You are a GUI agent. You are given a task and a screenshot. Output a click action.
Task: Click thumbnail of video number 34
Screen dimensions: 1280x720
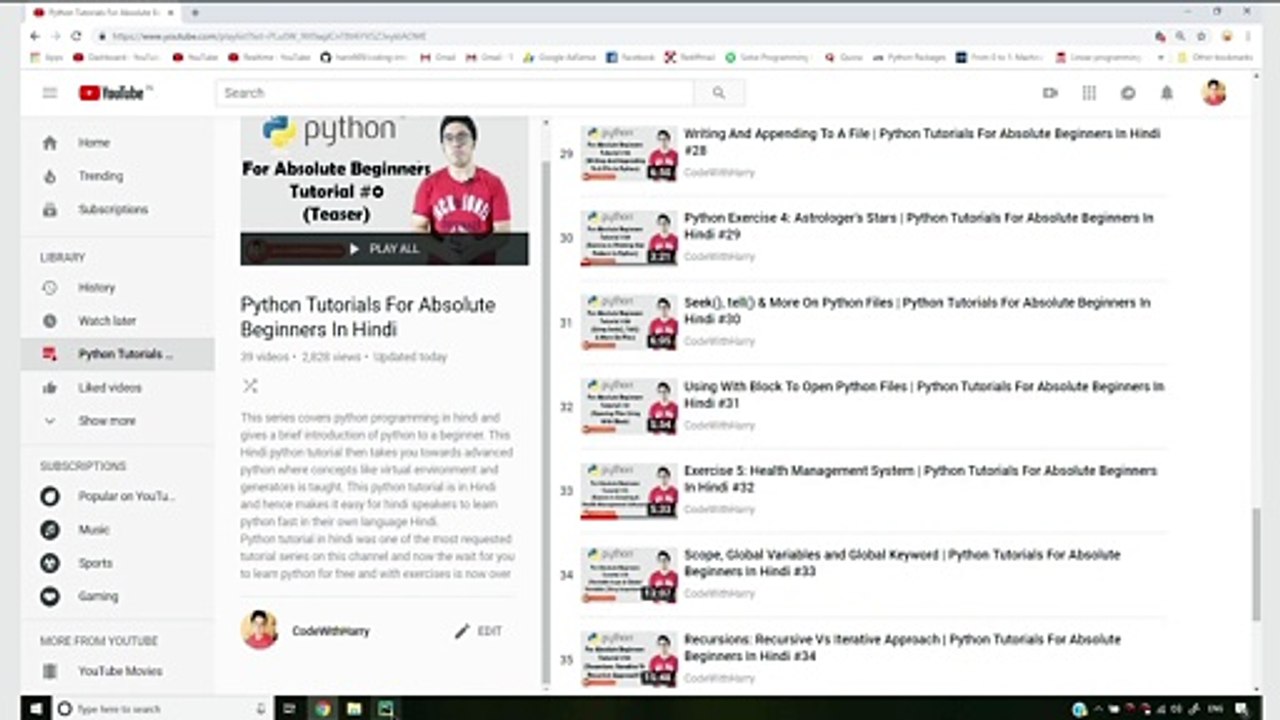(x=629, y=575)
